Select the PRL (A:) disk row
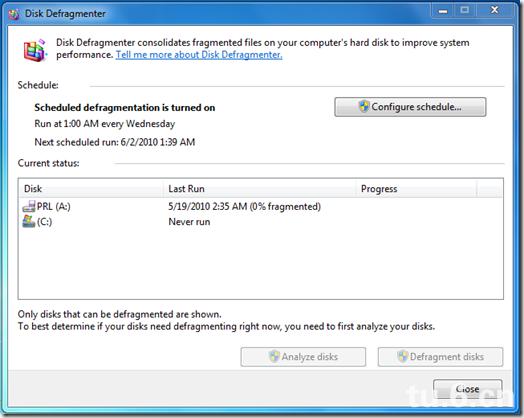Screen dimensions: 524x418 point(261,206)
